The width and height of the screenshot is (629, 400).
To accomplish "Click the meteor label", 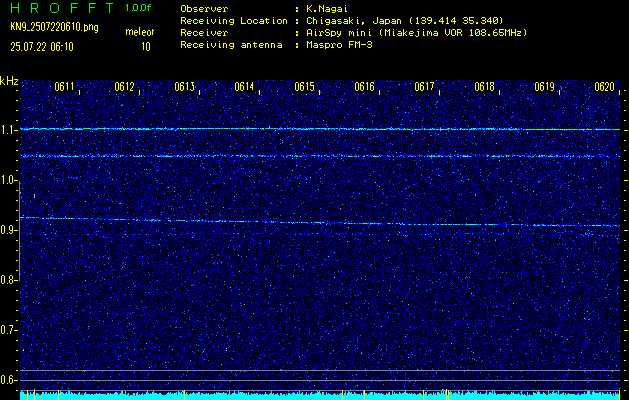I will tap(140, 32).
